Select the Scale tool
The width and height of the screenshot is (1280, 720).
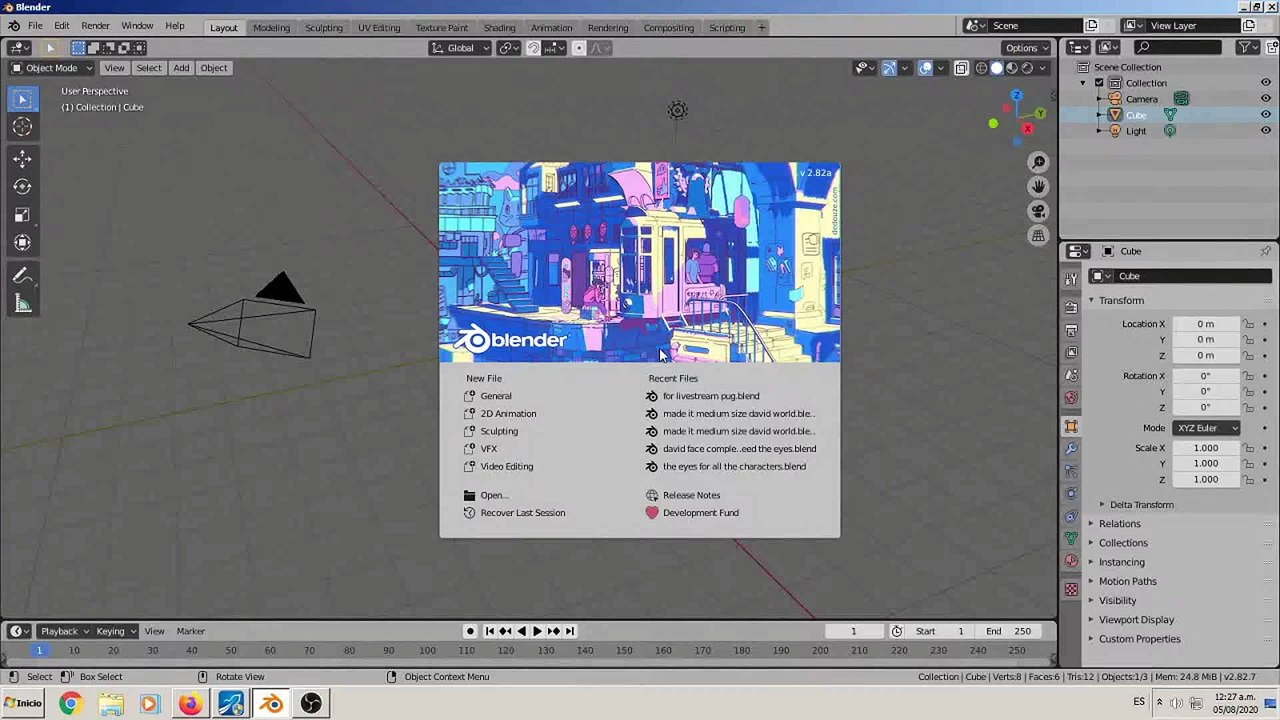[22, 214]
